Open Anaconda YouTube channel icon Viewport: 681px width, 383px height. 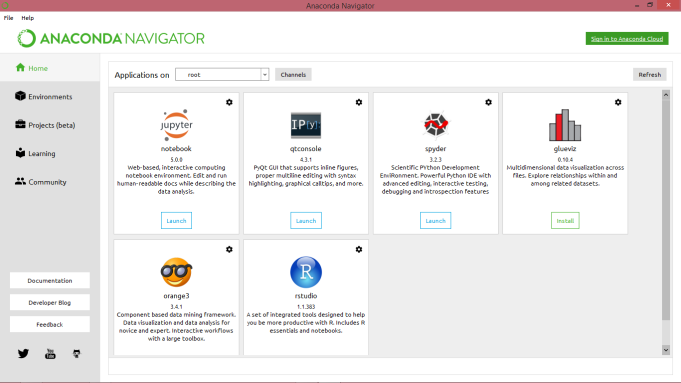tap(50, 353)
